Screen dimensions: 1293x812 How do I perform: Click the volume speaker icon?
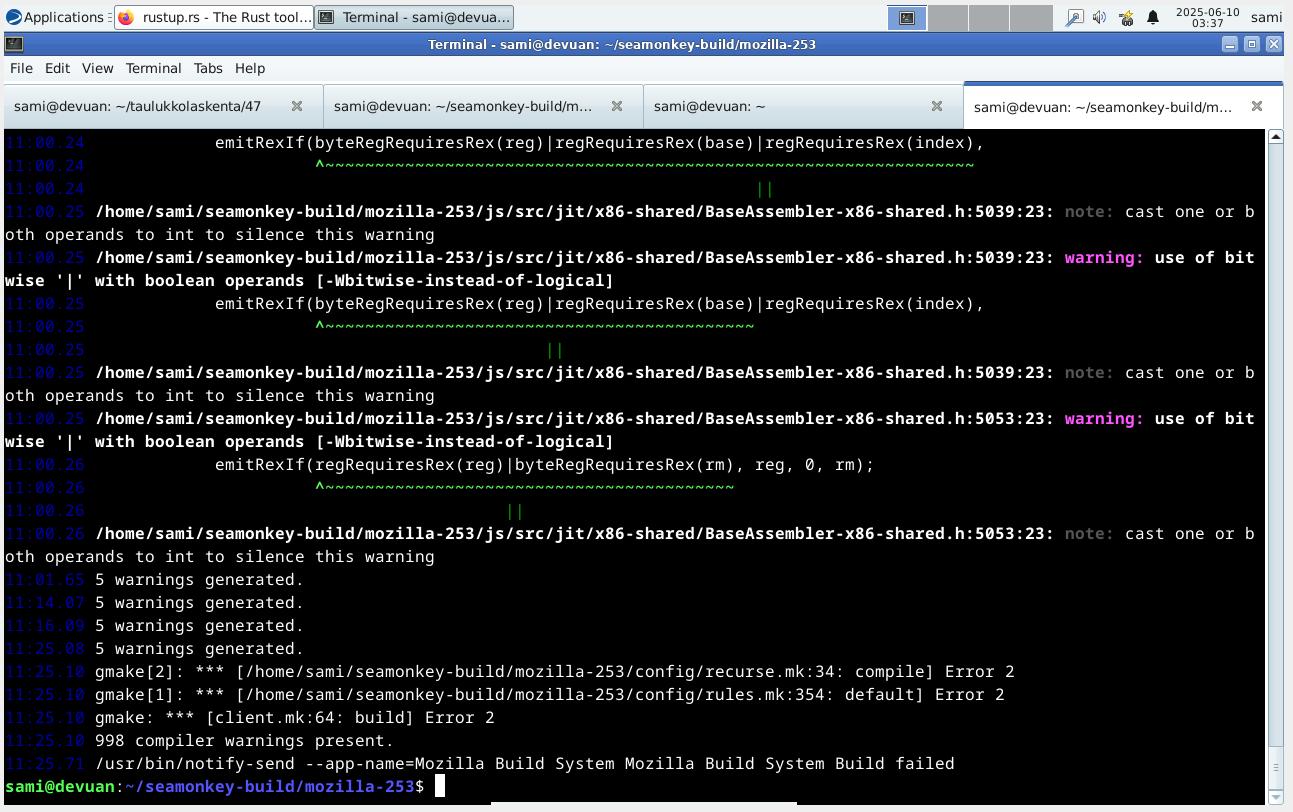(1100, 17)
